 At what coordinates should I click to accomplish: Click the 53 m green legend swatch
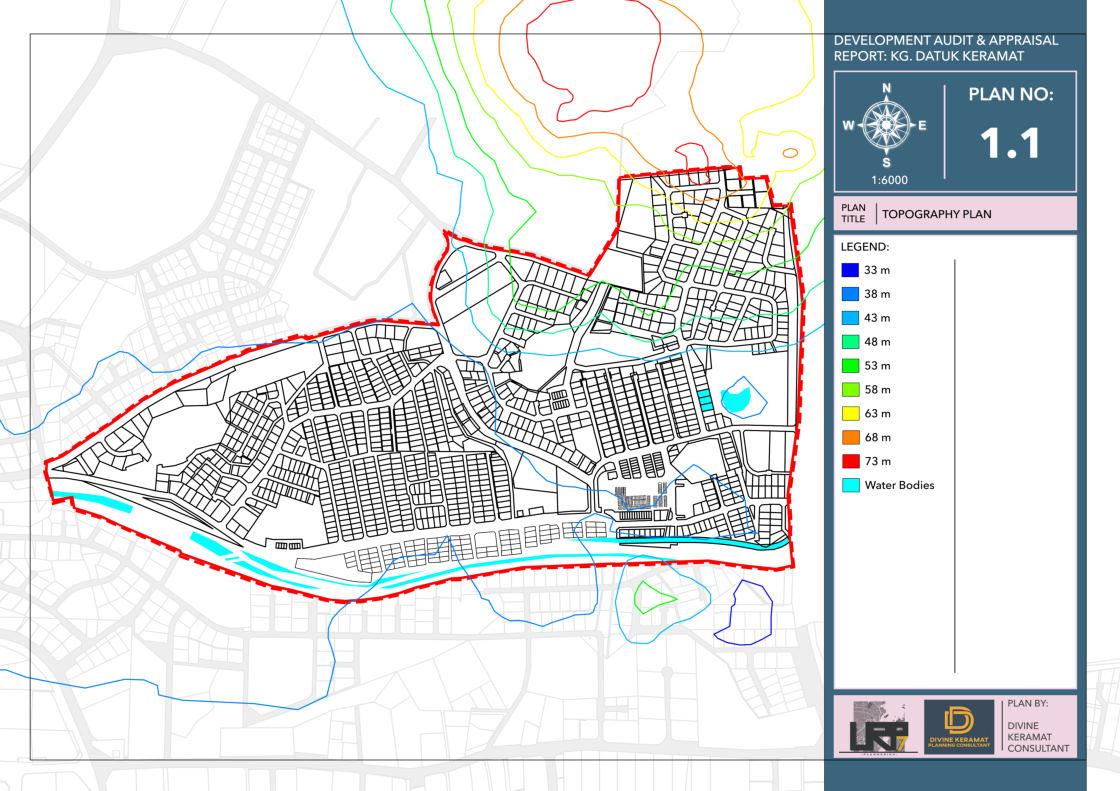850,366
